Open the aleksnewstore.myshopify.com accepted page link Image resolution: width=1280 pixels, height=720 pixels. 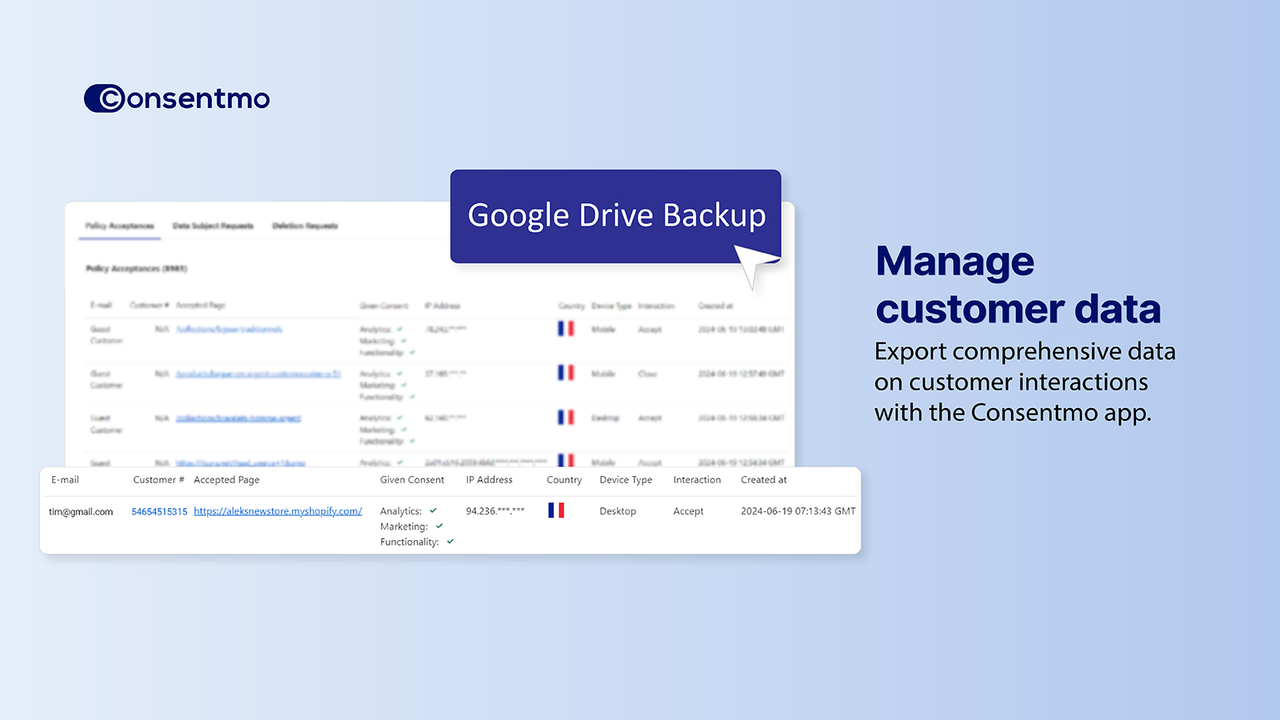click(x=278, y=510)
